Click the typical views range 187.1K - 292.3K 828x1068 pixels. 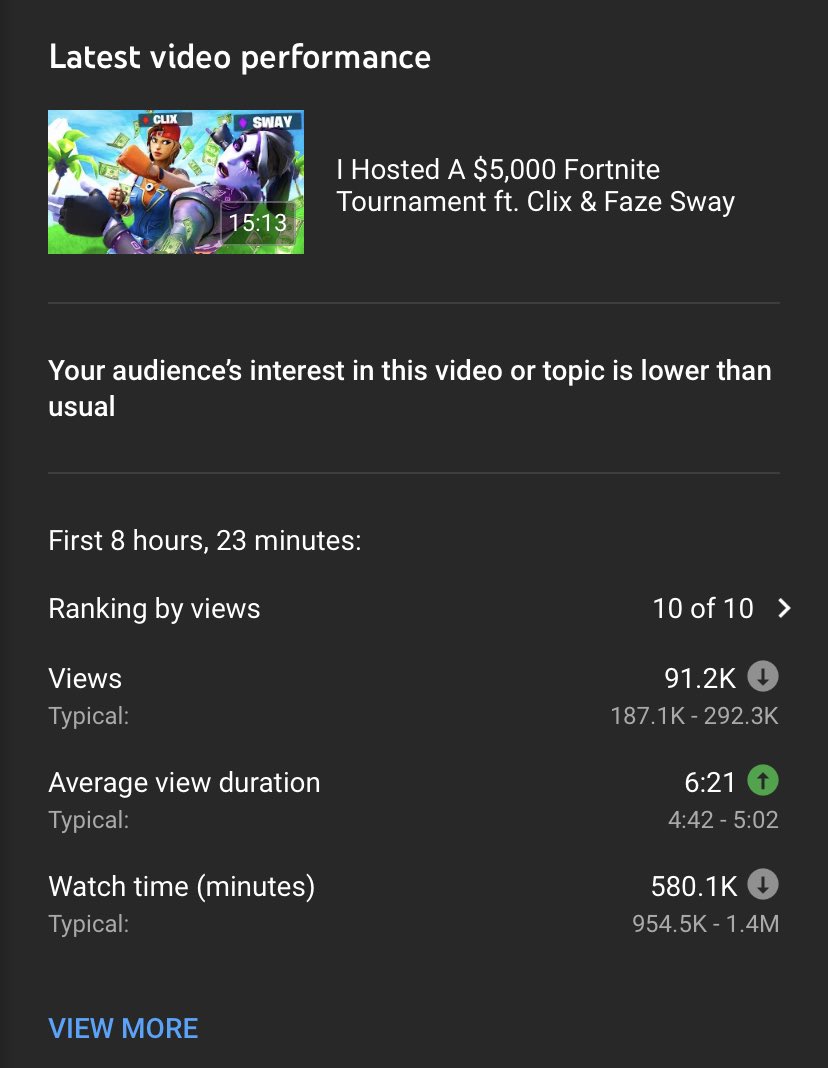tap(694, 716)
